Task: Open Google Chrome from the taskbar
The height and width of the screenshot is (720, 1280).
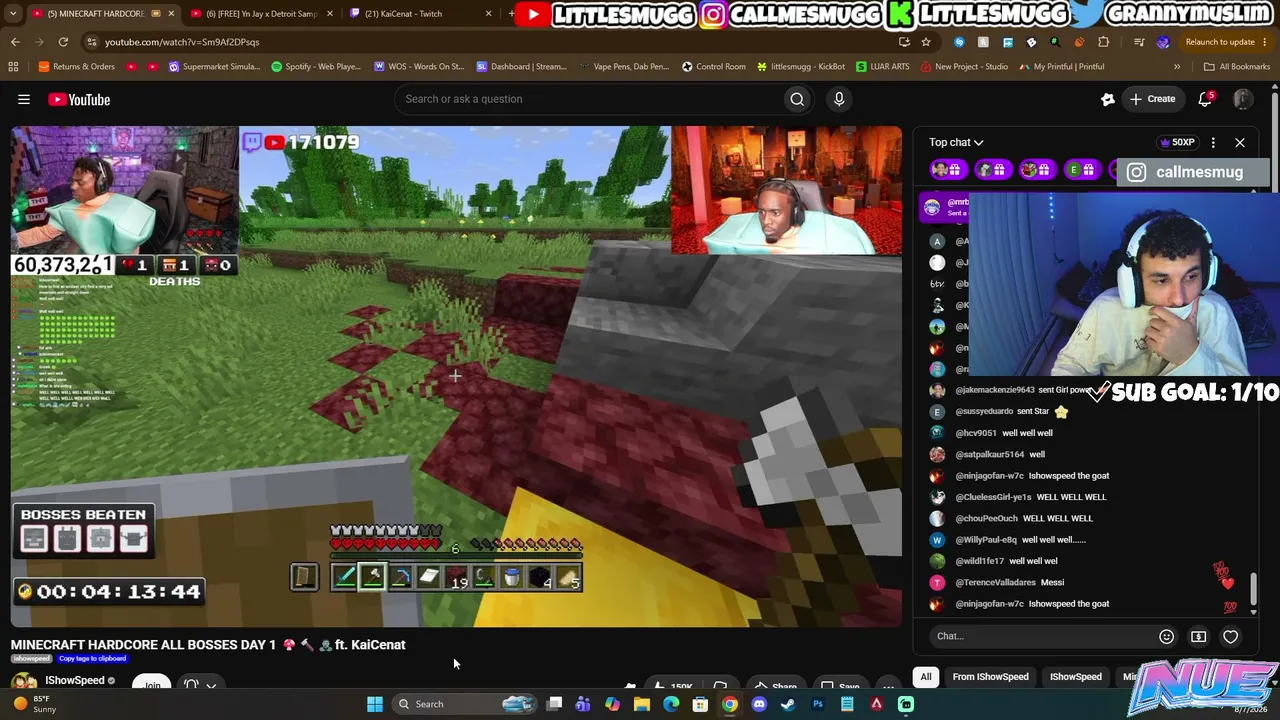Action: tap(730, 704)
